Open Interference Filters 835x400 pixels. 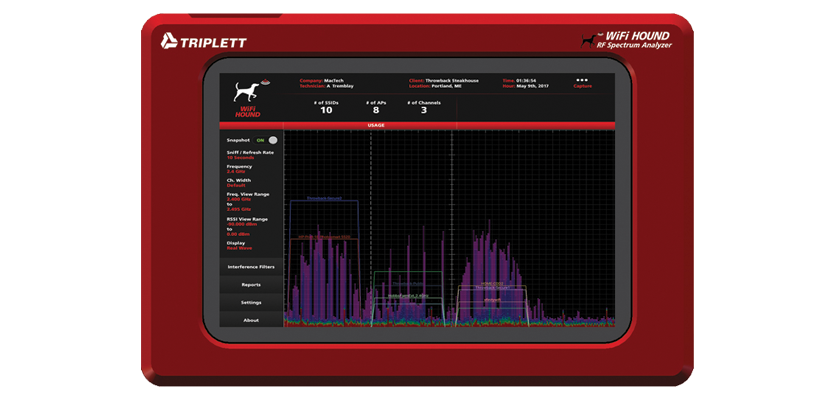(x=251, y=267)
